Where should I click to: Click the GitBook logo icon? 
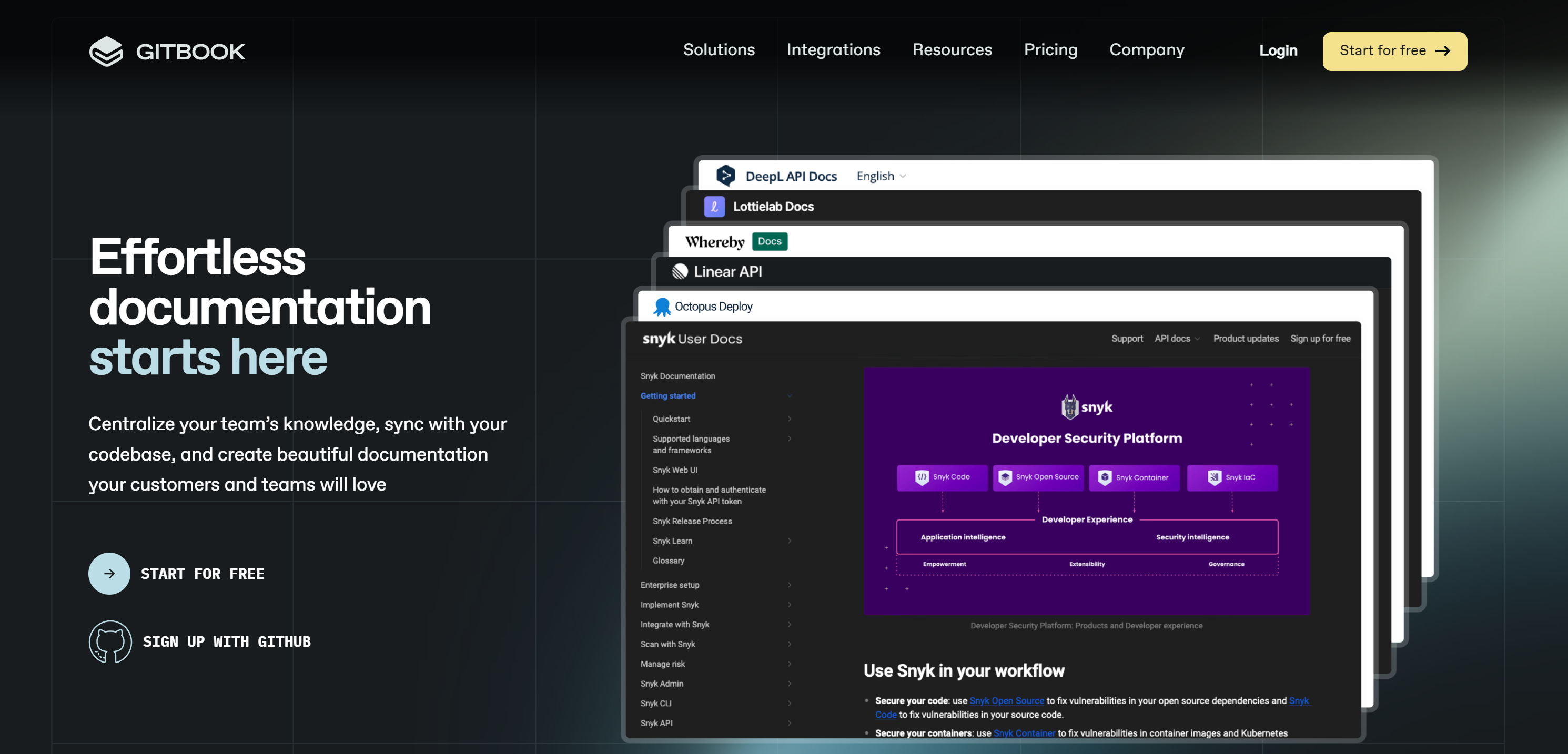[106, 51]
